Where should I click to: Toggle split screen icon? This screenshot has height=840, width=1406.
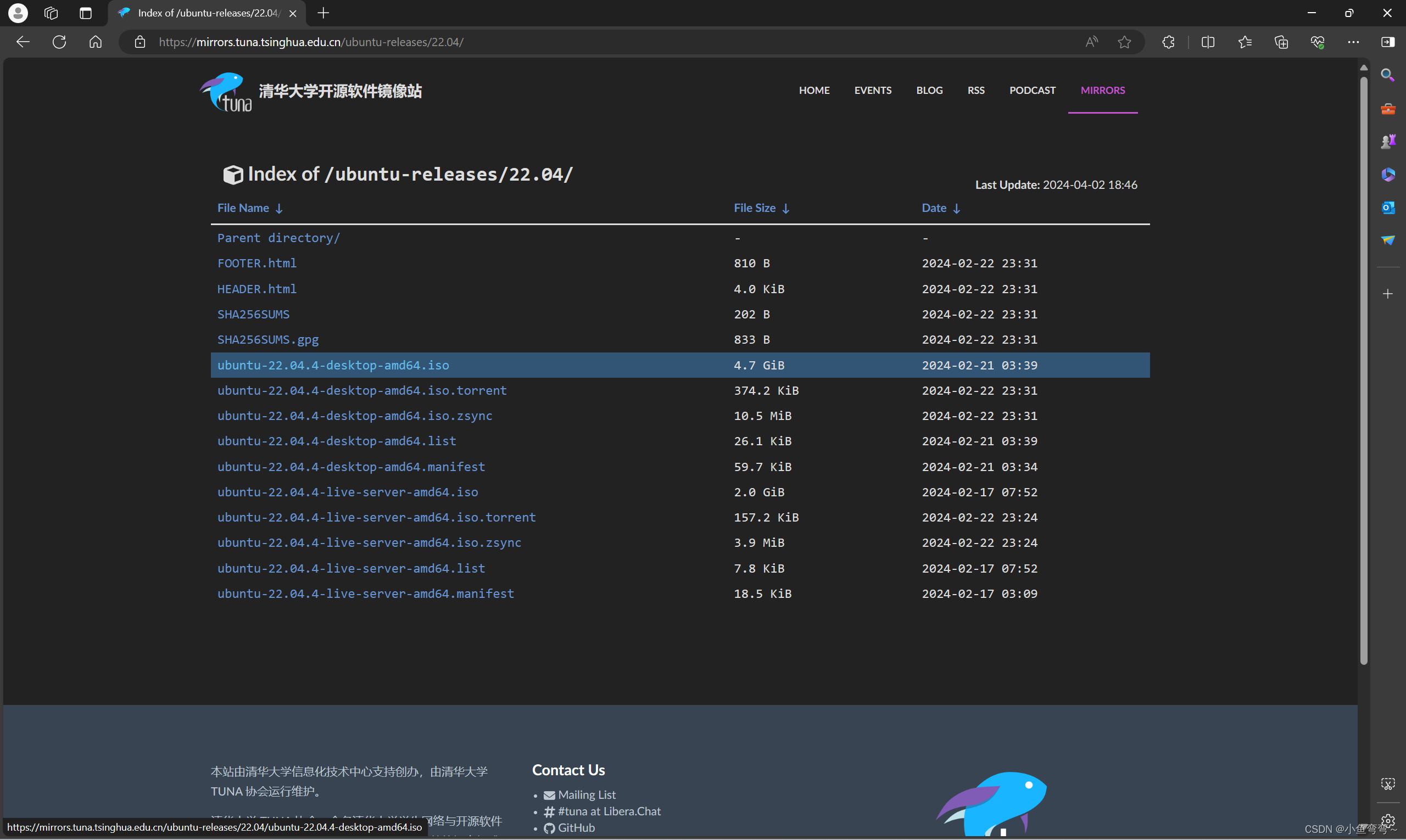point(1208,42)
